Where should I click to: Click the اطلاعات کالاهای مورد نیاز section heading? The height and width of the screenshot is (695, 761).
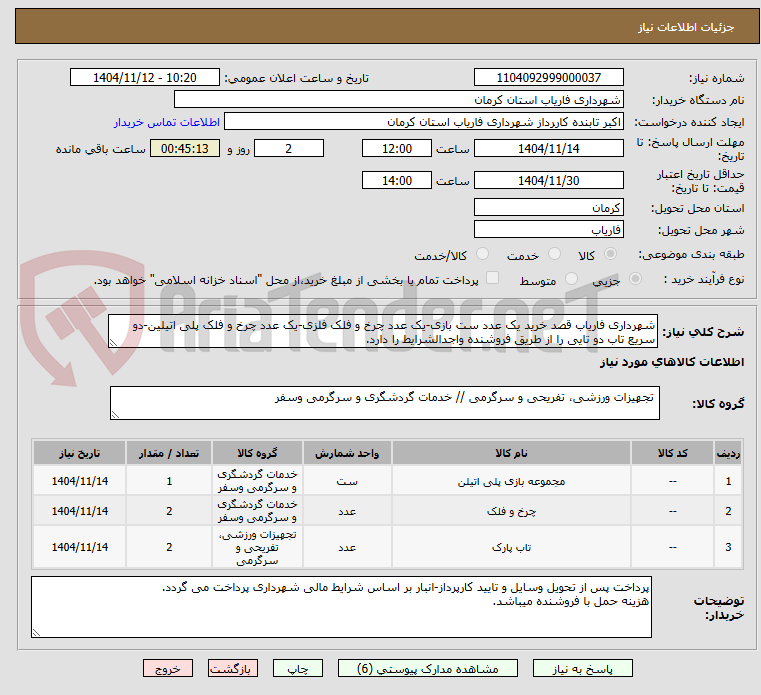point(672,362)
